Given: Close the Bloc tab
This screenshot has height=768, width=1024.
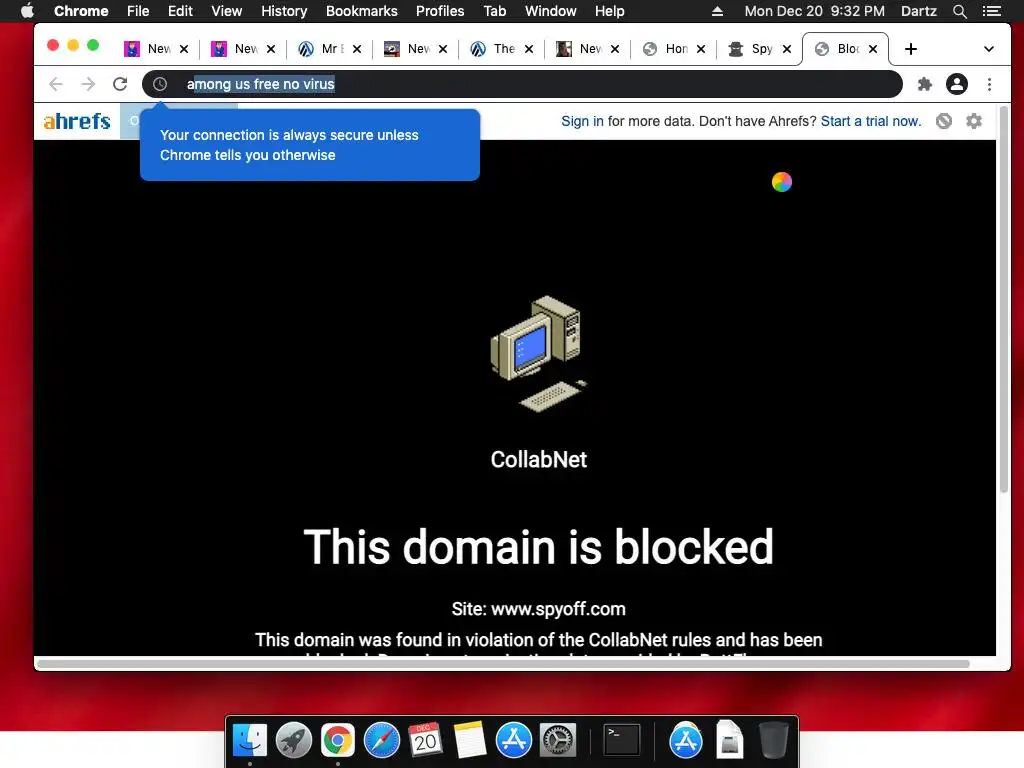Looking at the screenshot, I should point(873,49).
